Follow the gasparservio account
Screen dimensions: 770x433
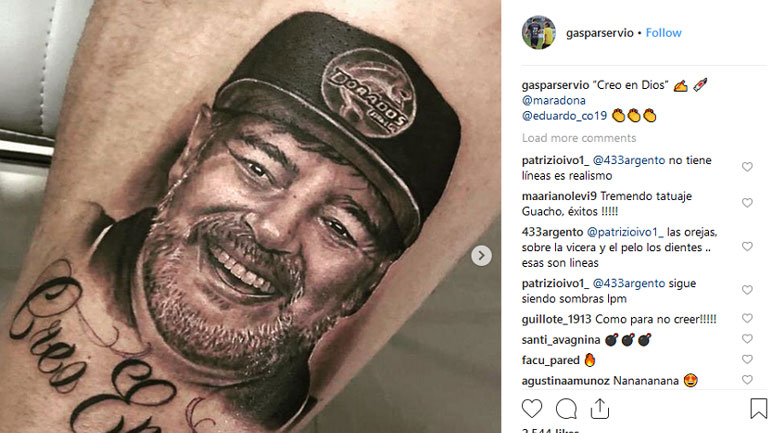663,33
